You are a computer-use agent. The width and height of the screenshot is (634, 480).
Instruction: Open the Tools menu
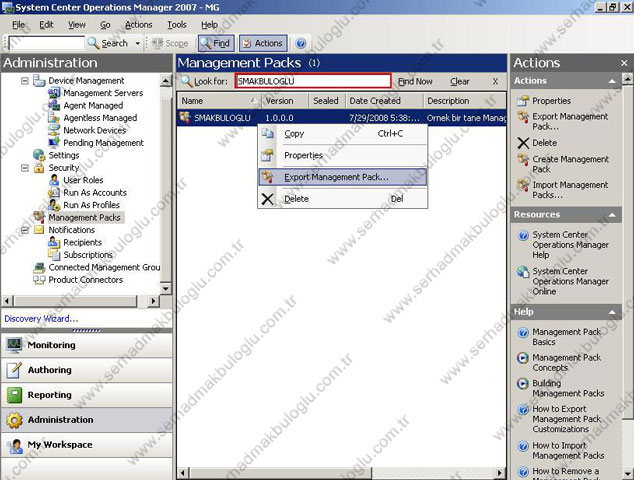point(177,25)
